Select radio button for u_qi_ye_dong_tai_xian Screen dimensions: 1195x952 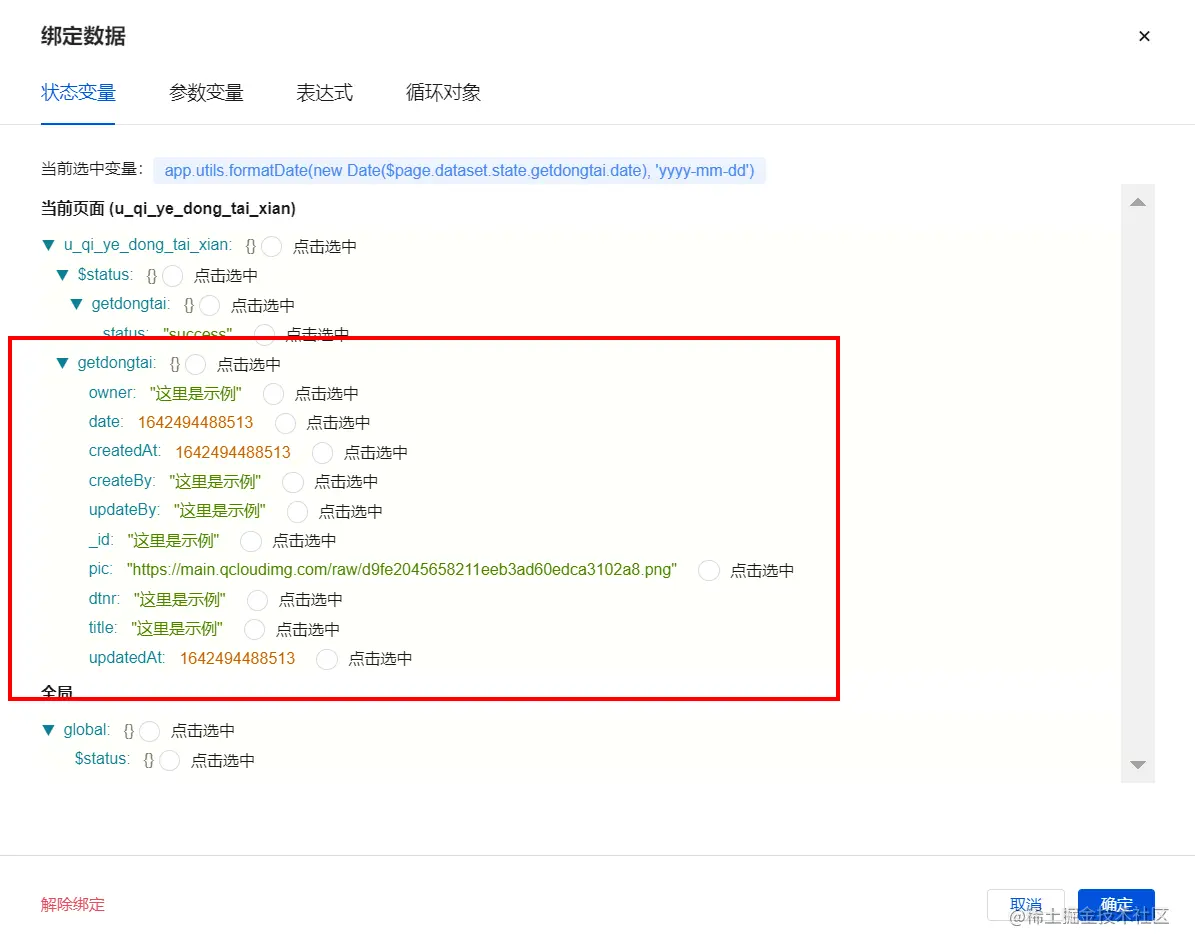point(271,246)
